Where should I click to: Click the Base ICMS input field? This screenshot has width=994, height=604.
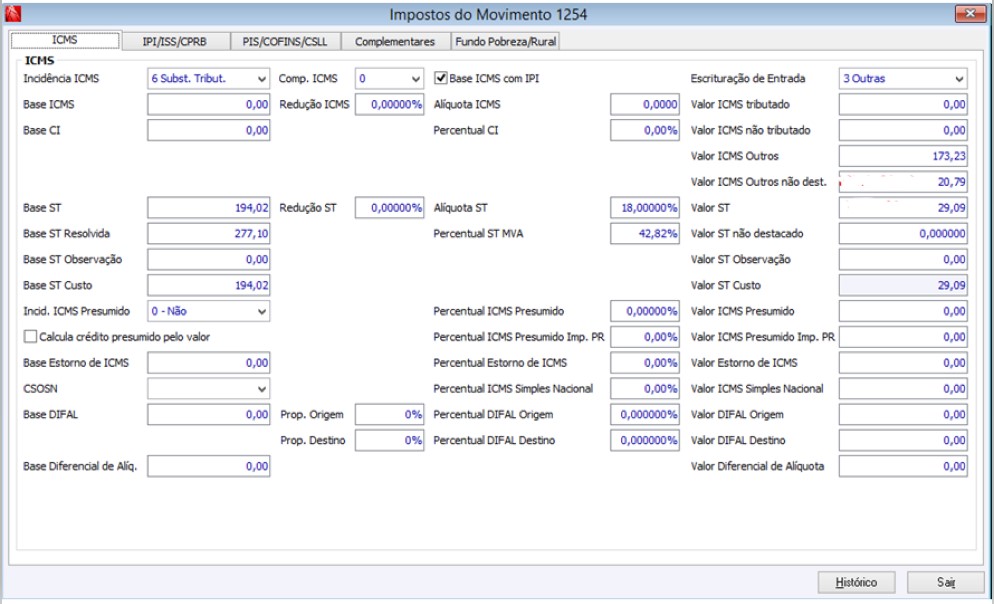(x=209, y=105)
